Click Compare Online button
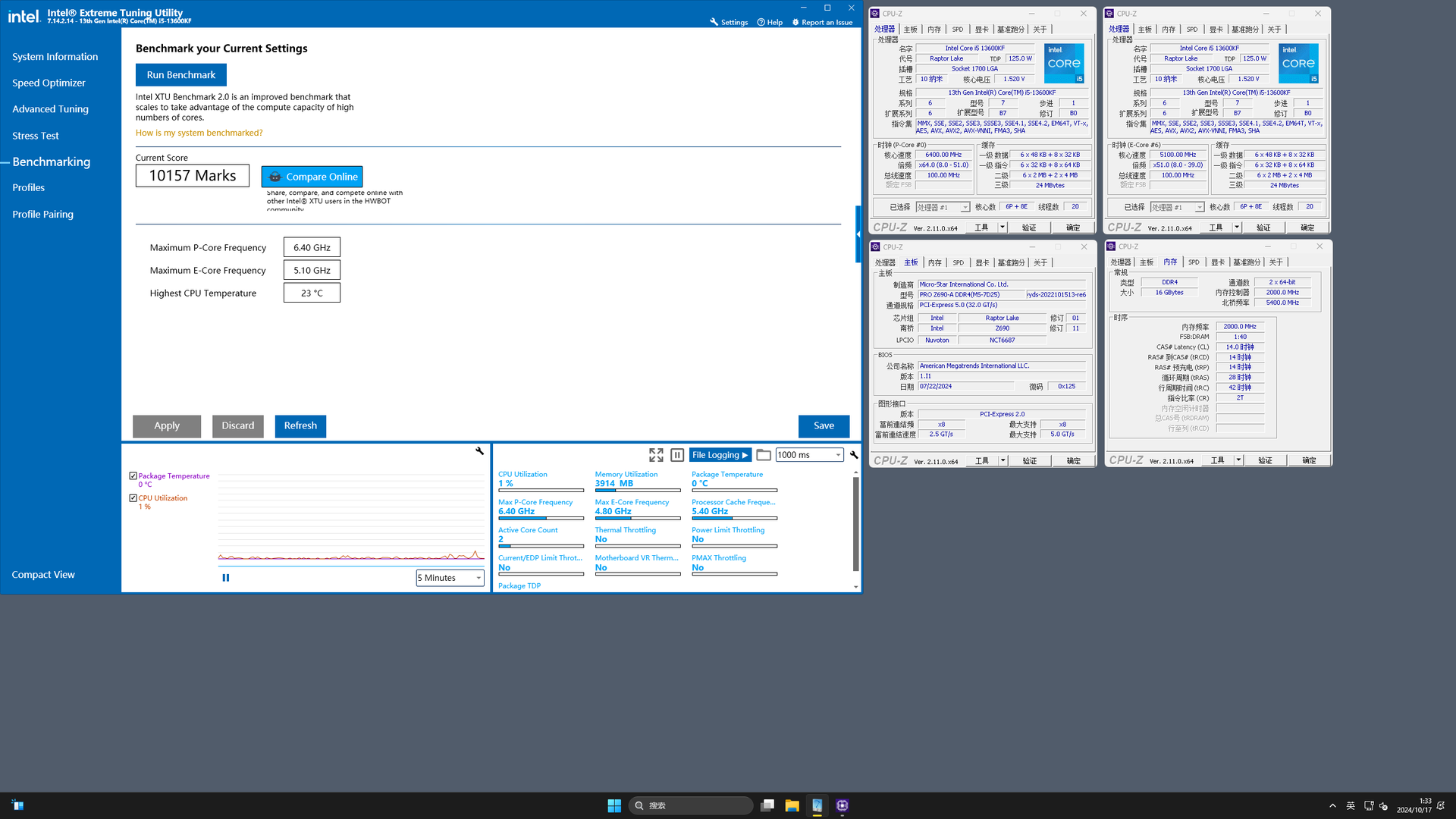 pyautogui.click(x=312, y=177)
